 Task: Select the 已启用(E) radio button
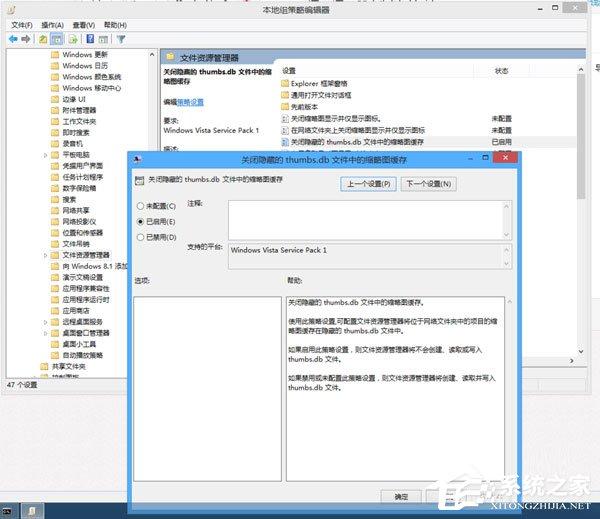click(x=140, y=222)
